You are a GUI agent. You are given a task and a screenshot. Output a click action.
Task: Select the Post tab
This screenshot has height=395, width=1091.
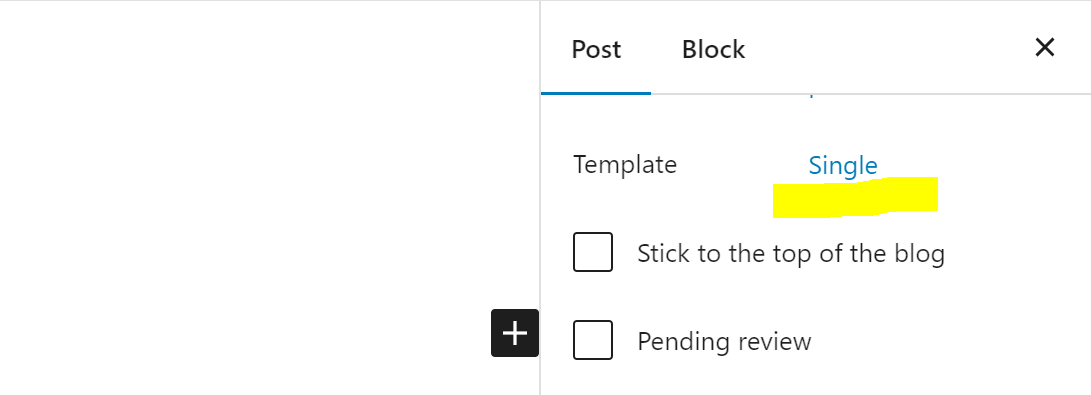596,49
